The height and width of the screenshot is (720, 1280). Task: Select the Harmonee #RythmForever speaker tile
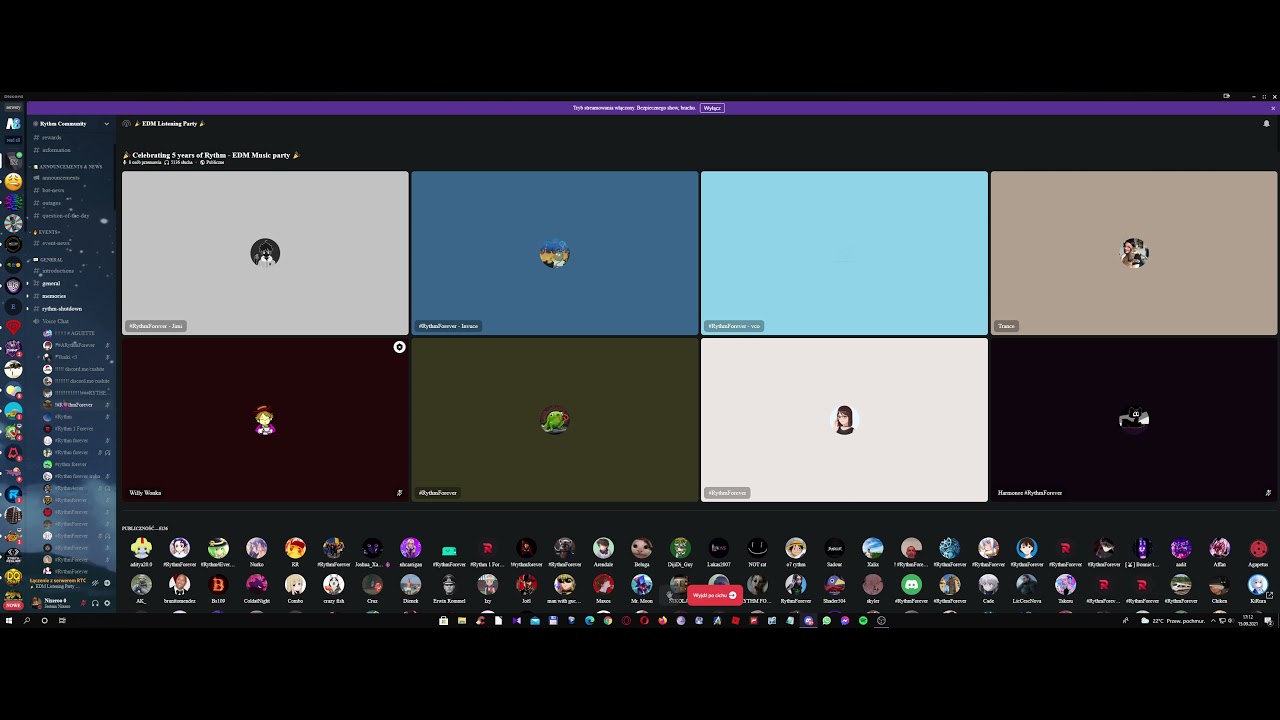click(x=1134, y=420)
